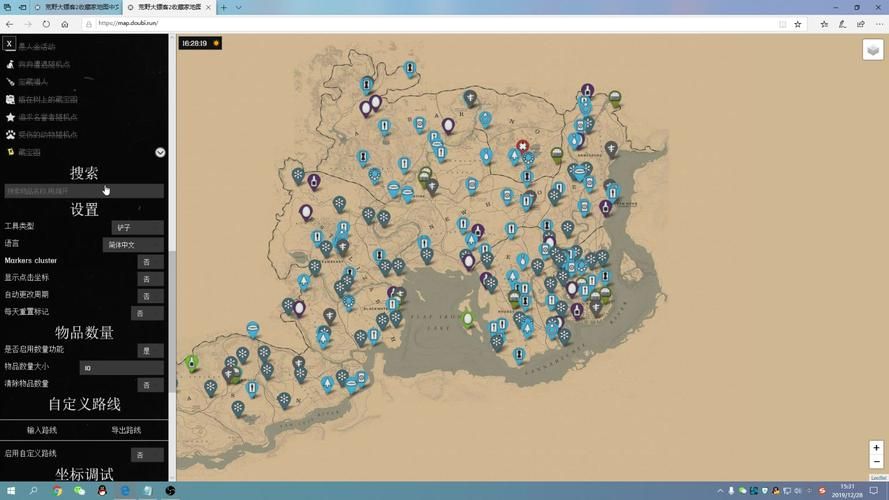Click the 设置 heading
Screen dimensions: 889x500
(84, 210)
